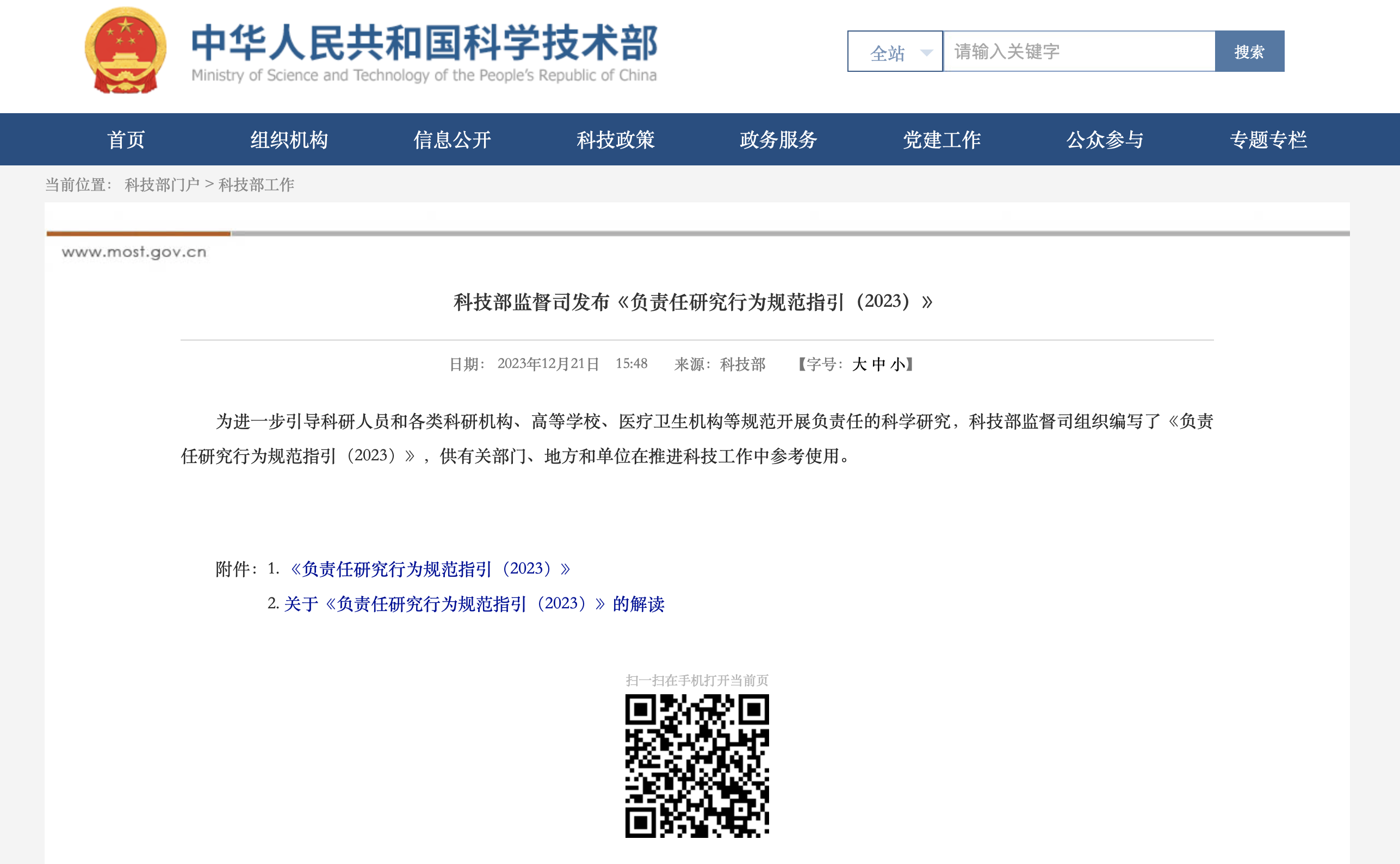Select 信息公开 in the navigation bar

tap(452, 139)
